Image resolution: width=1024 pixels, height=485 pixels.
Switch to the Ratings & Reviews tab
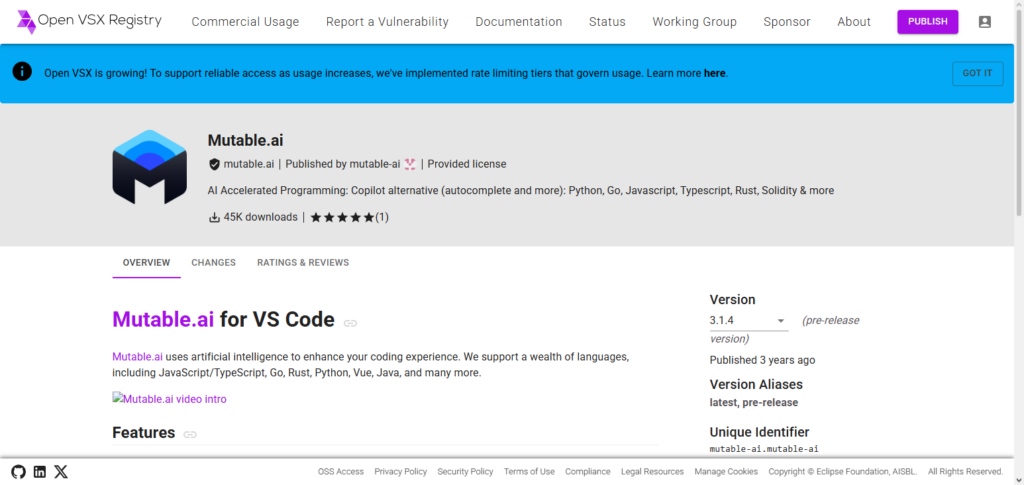(303, 262)
